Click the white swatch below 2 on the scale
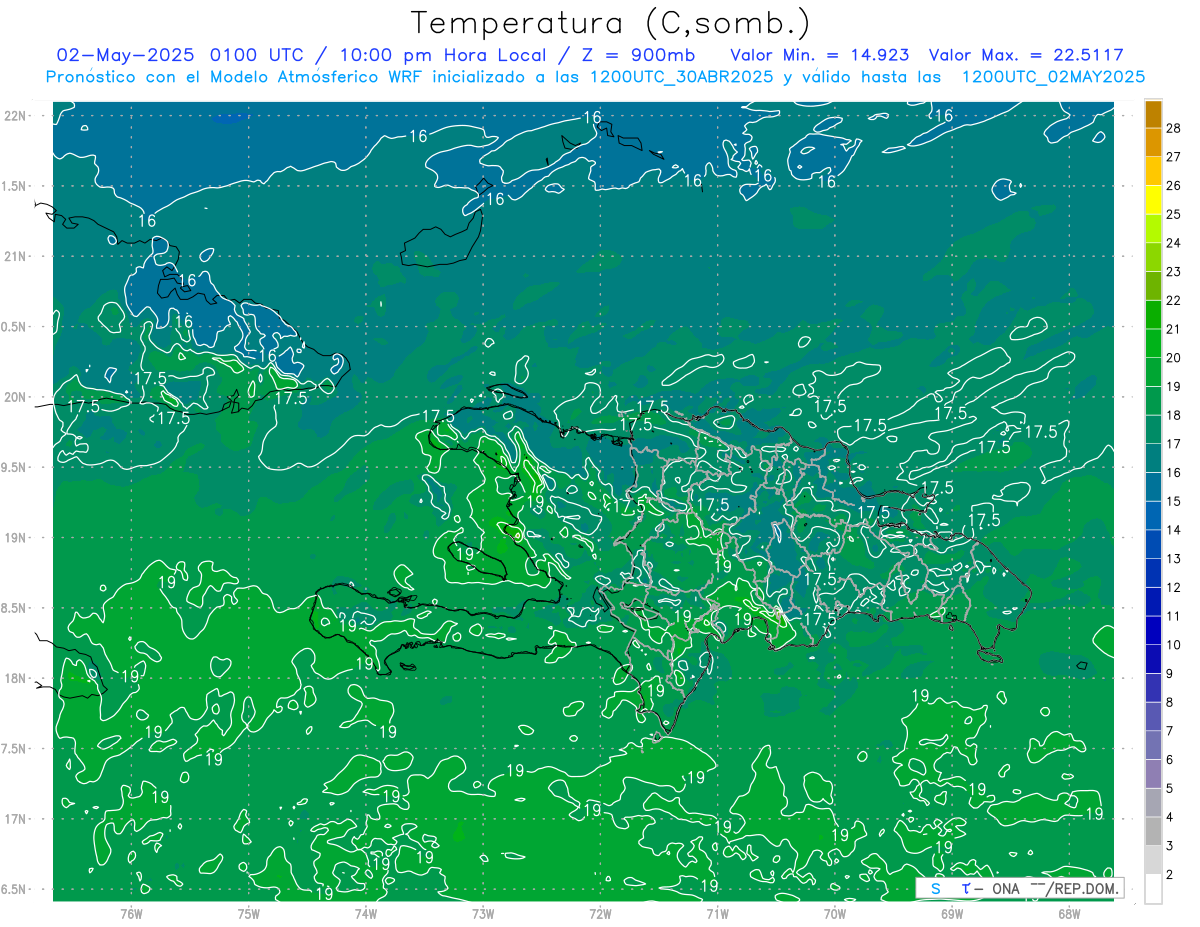This screenshot has height=927, width=1200. point(1153,889)
